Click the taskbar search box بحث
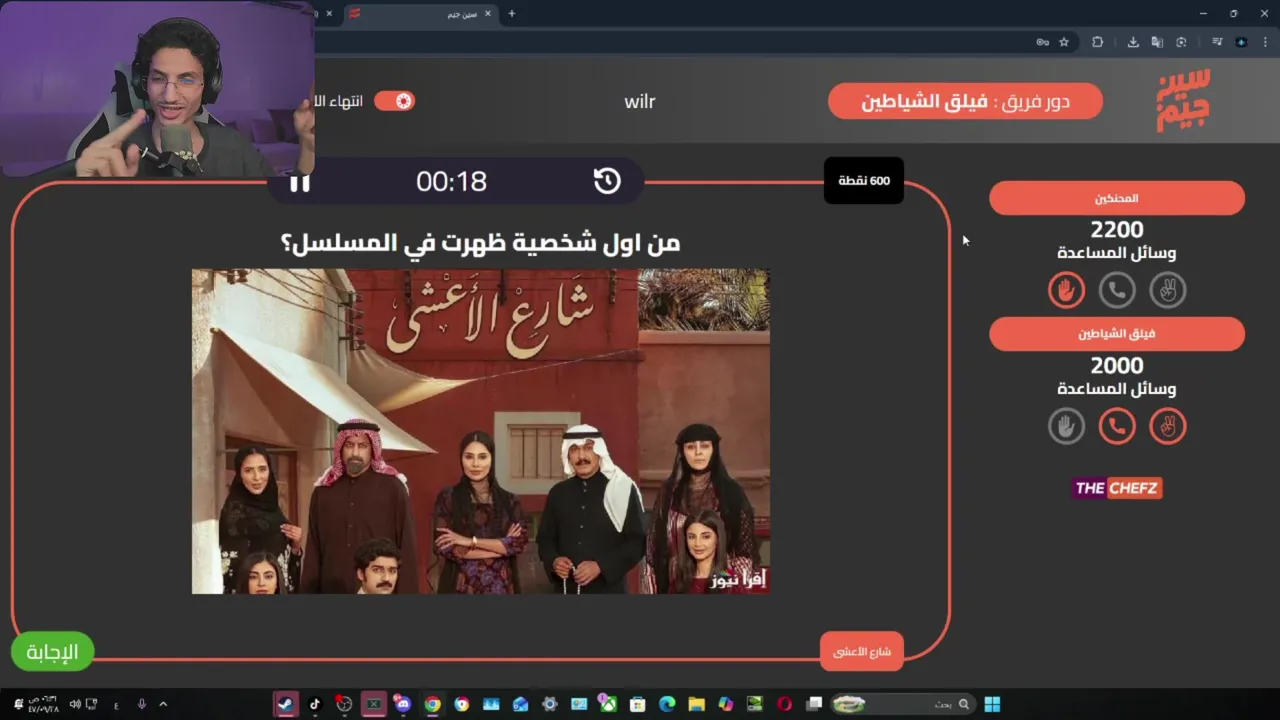 point(902,704)
